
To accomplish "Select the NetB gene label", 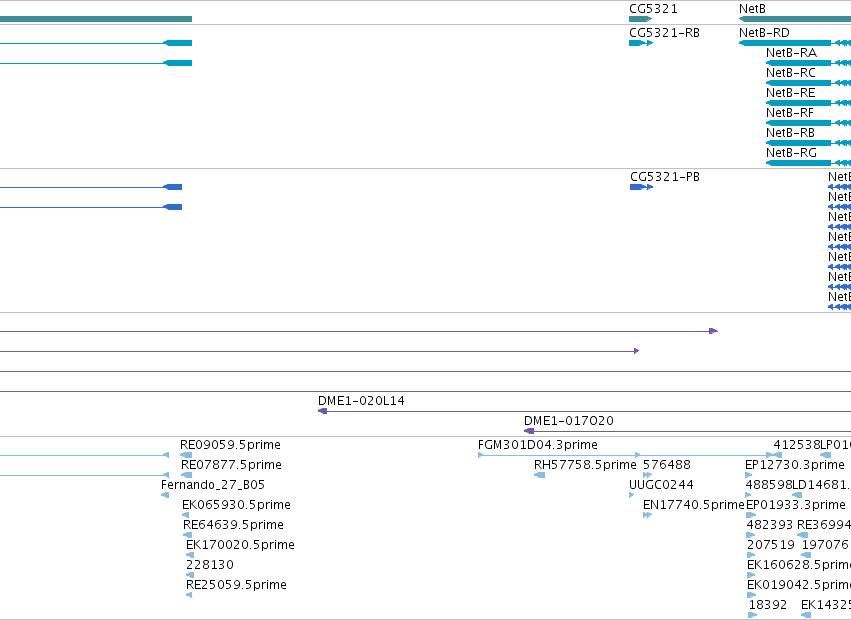I will point(752,9).
